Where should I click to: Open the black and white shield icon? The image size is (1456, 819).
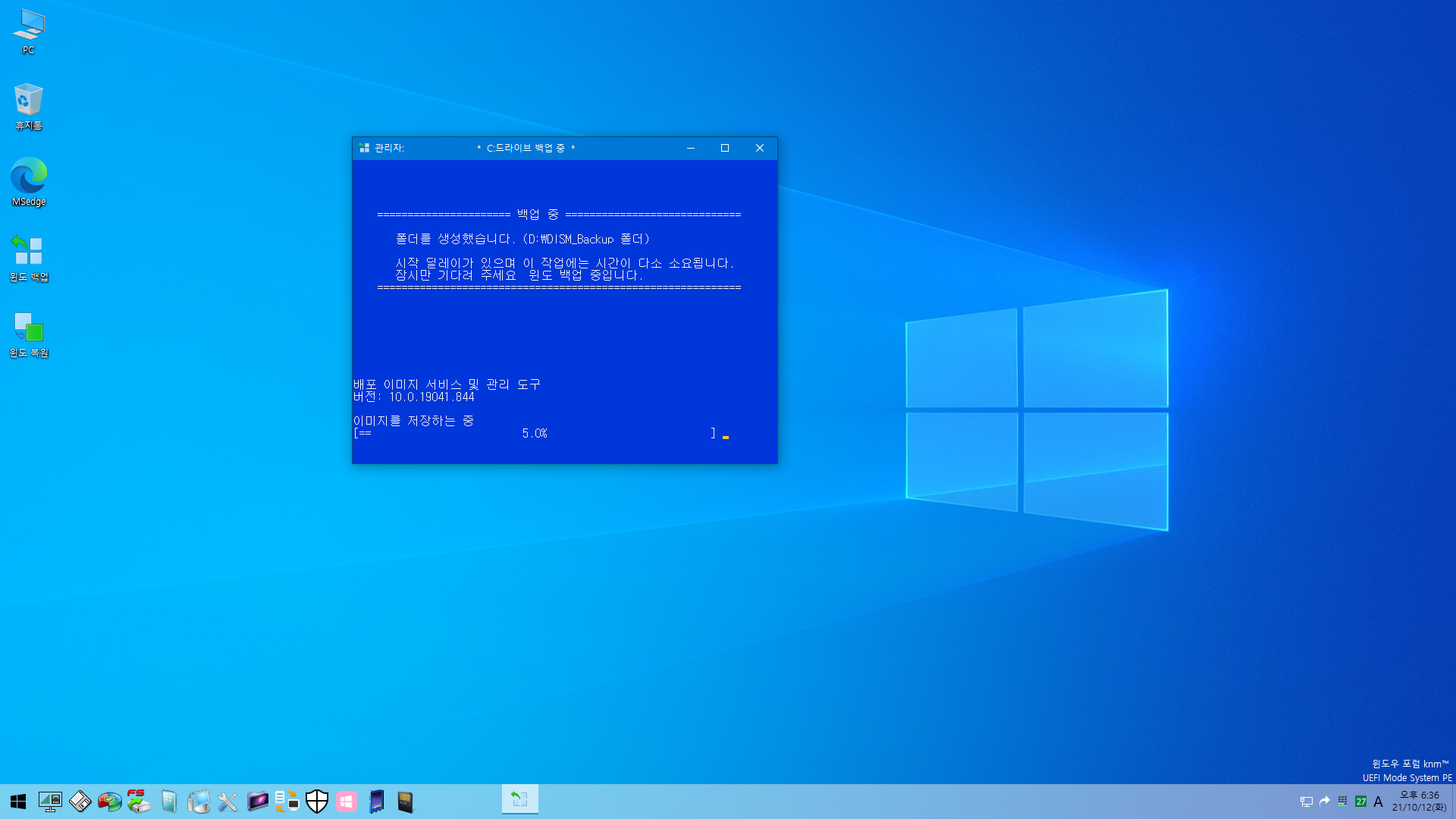pos(316,802)
